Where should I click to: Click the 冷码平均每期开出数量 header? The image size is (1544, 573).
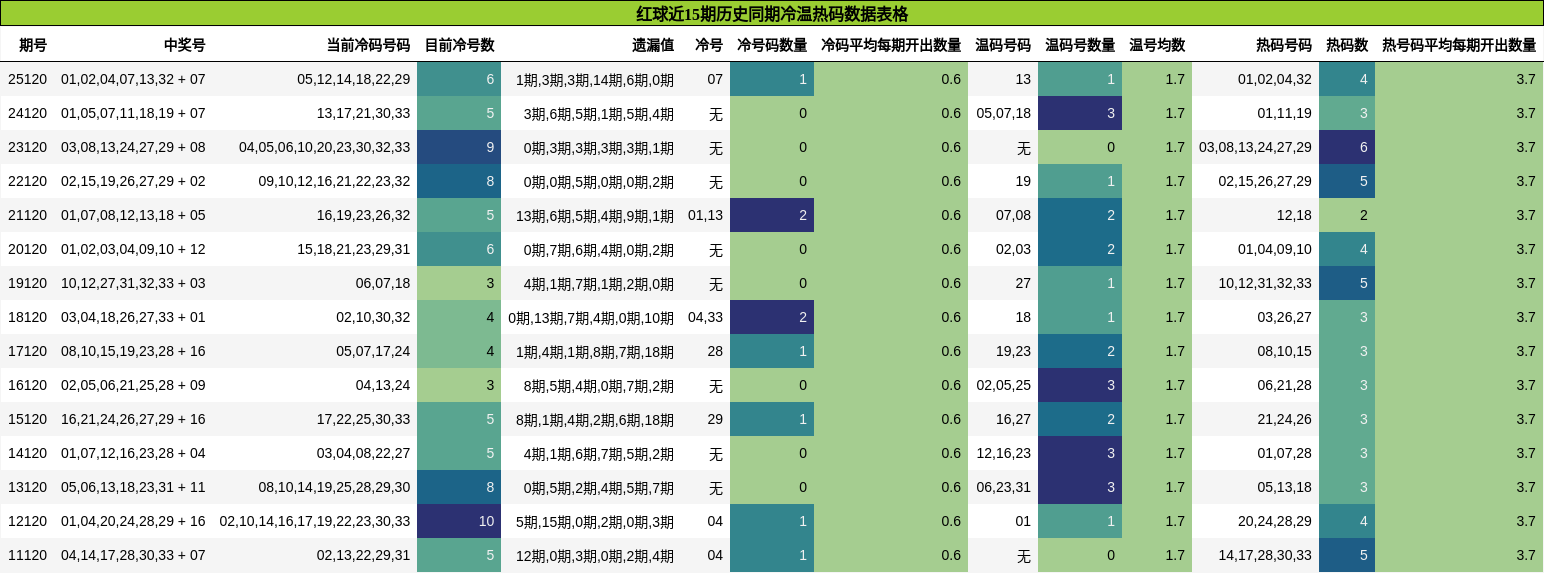pyautogui.click(x=891, y=45)
